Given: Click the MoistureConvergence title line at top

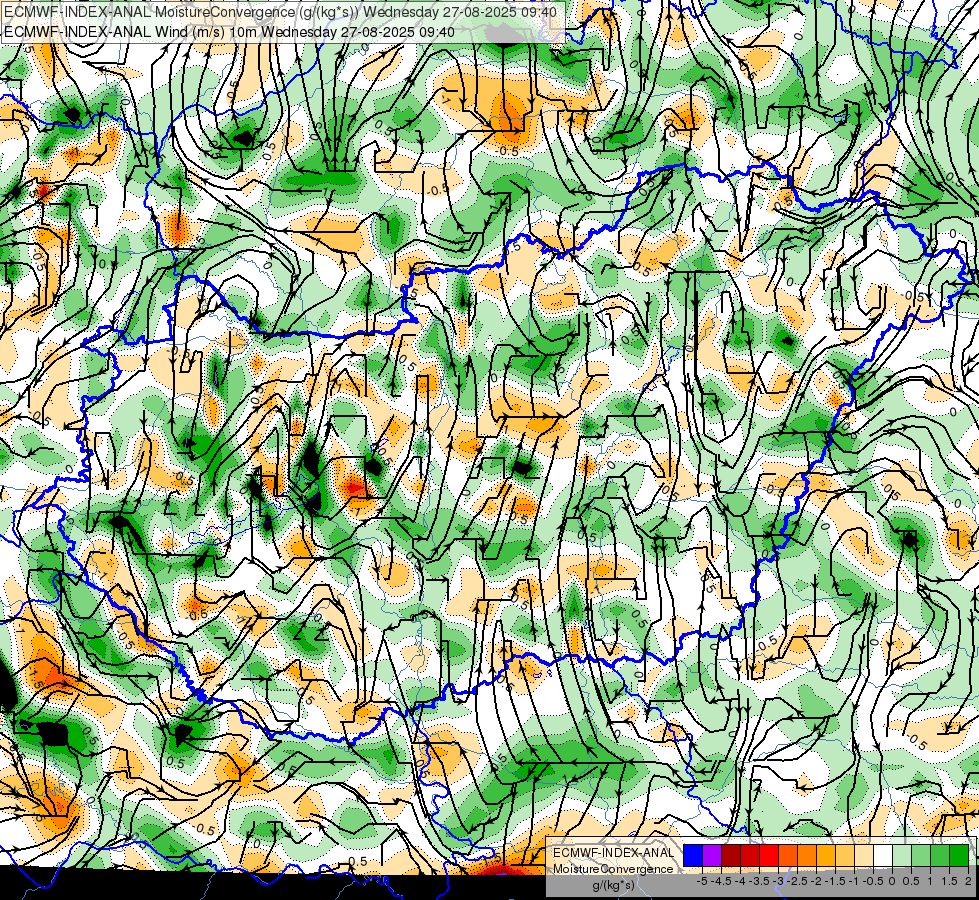Looking at the screenshot, I should pyautogui.click(x=280, y=11).
